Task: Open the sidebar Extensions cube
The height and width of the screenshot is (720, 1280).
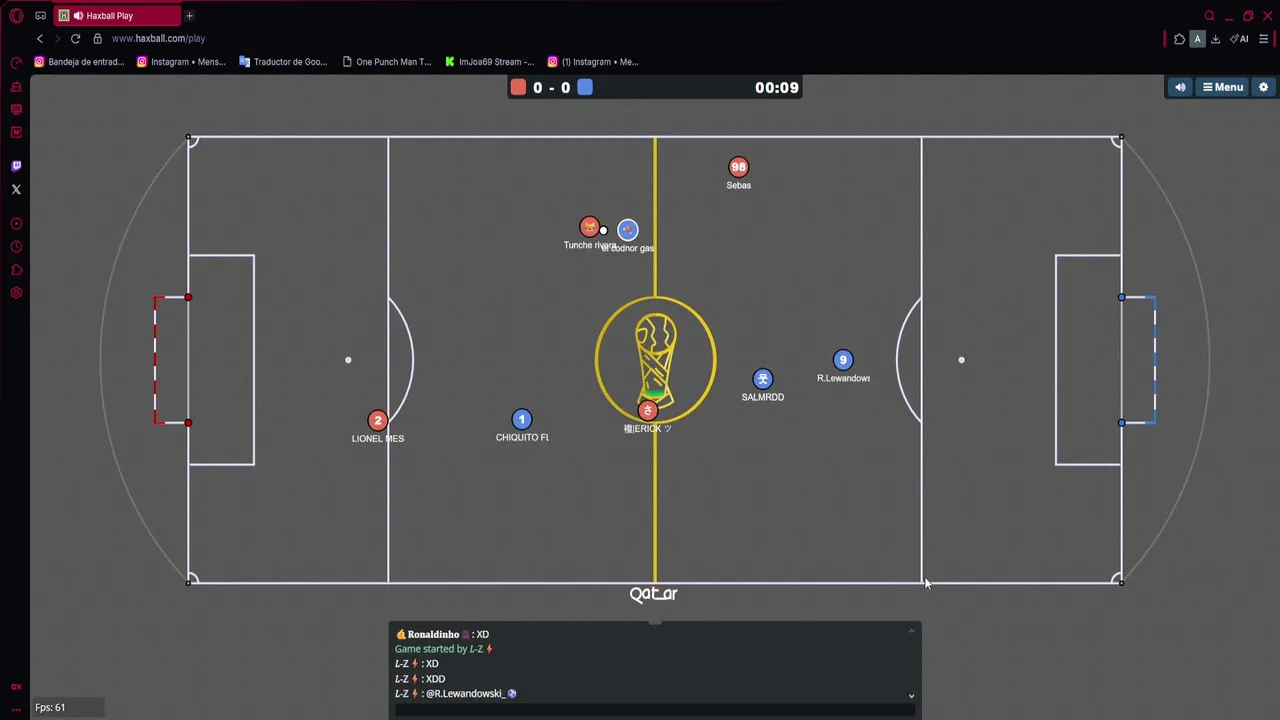Action: click(16, 270)
